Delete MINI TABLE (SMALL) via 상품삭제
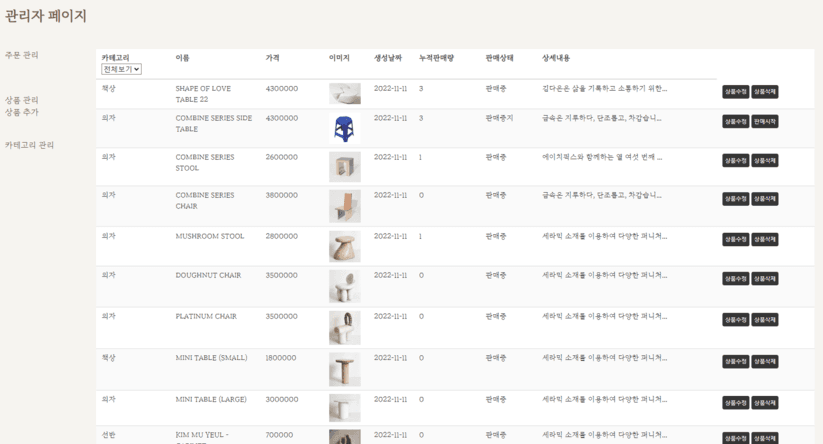 tap(765, 362)
